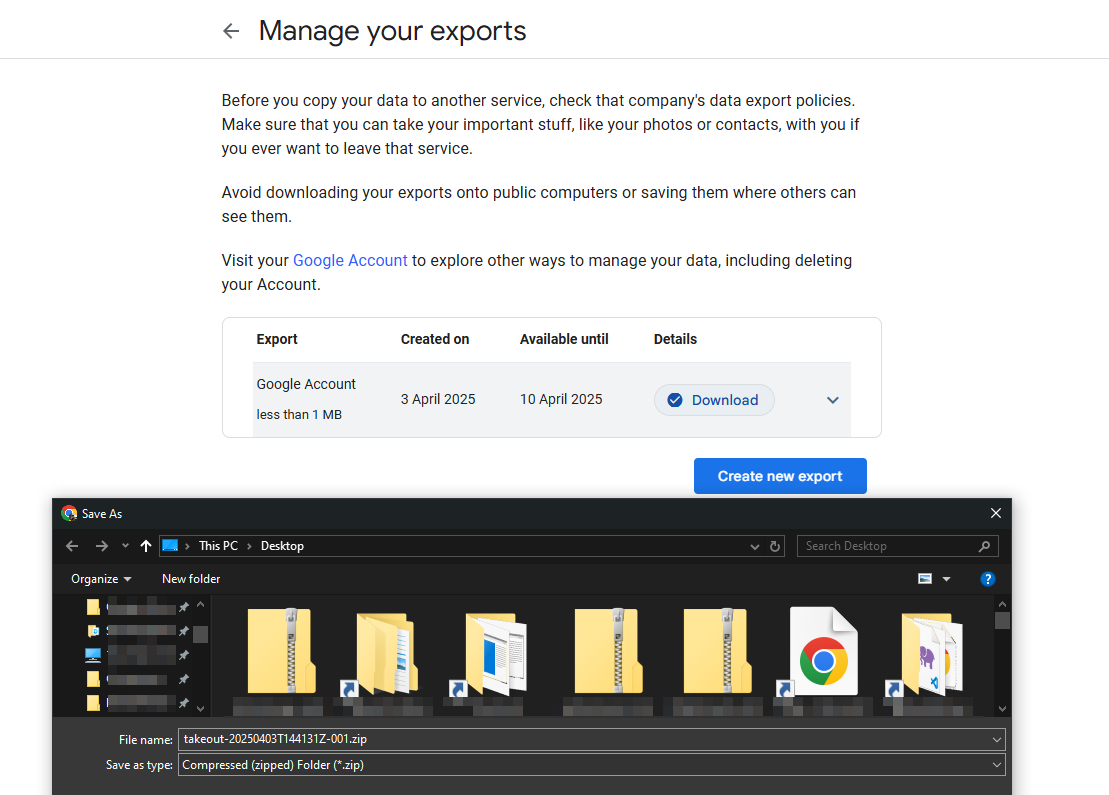The width and height of the screenshot is (1109, 795).
Task: Open help with the blue question mark
Action: [987, 579]
